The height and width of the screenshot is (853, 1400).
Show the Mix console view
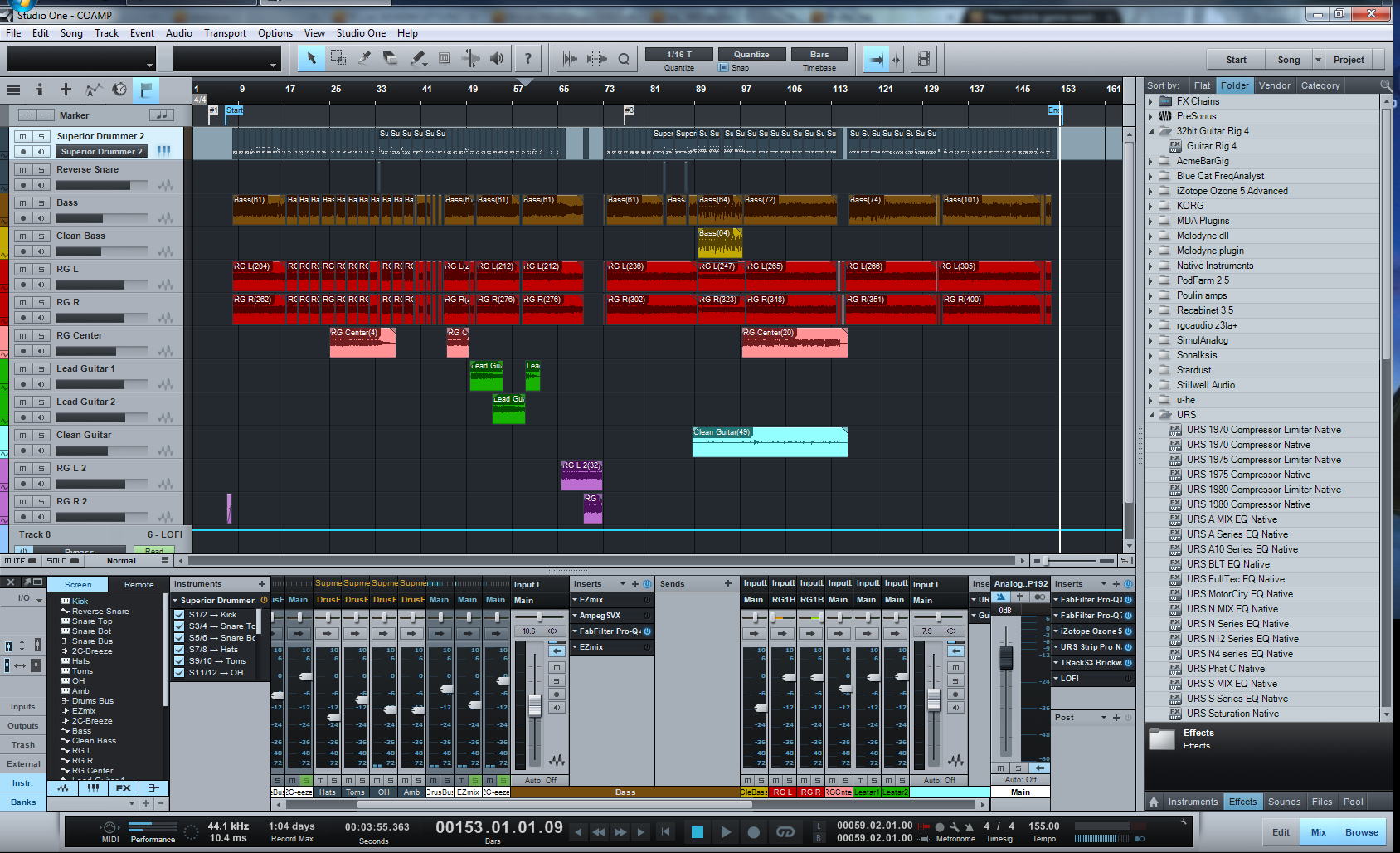(x=1318, y=832)
